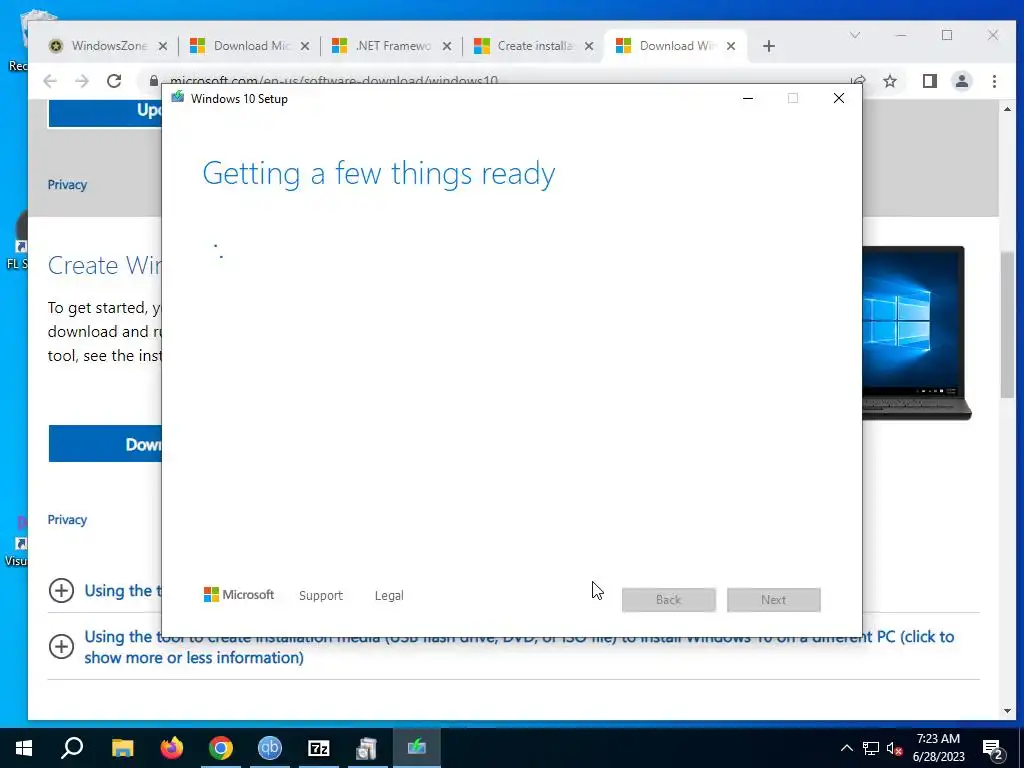
Task: Close the WindowsZone tab
Action: point(163,46)
